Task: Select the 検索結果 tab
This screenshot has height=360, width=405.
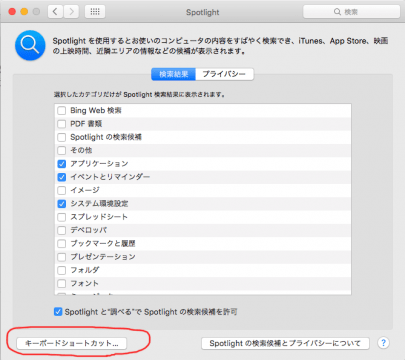Action: 174,74
